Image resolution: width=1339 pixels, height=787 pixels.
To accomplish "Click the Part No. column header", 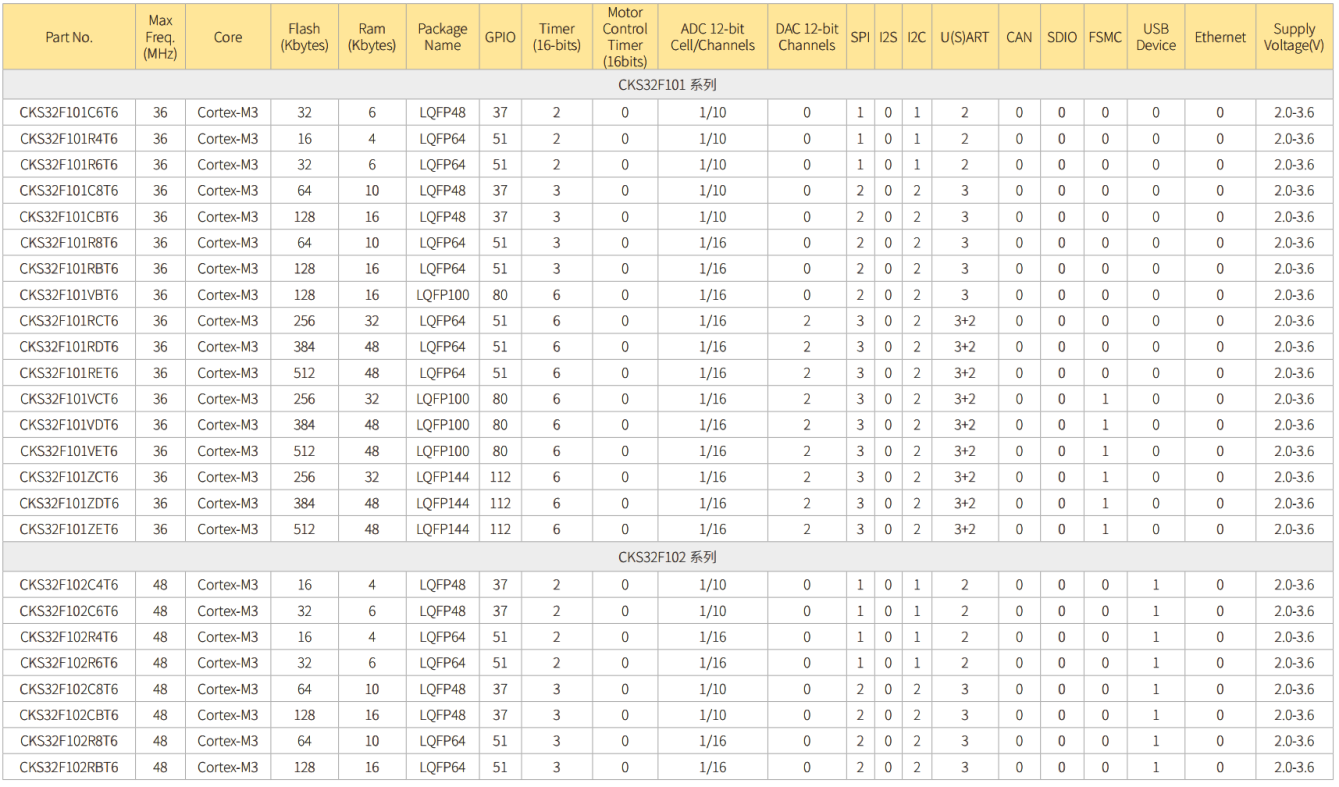I will 69,37.
